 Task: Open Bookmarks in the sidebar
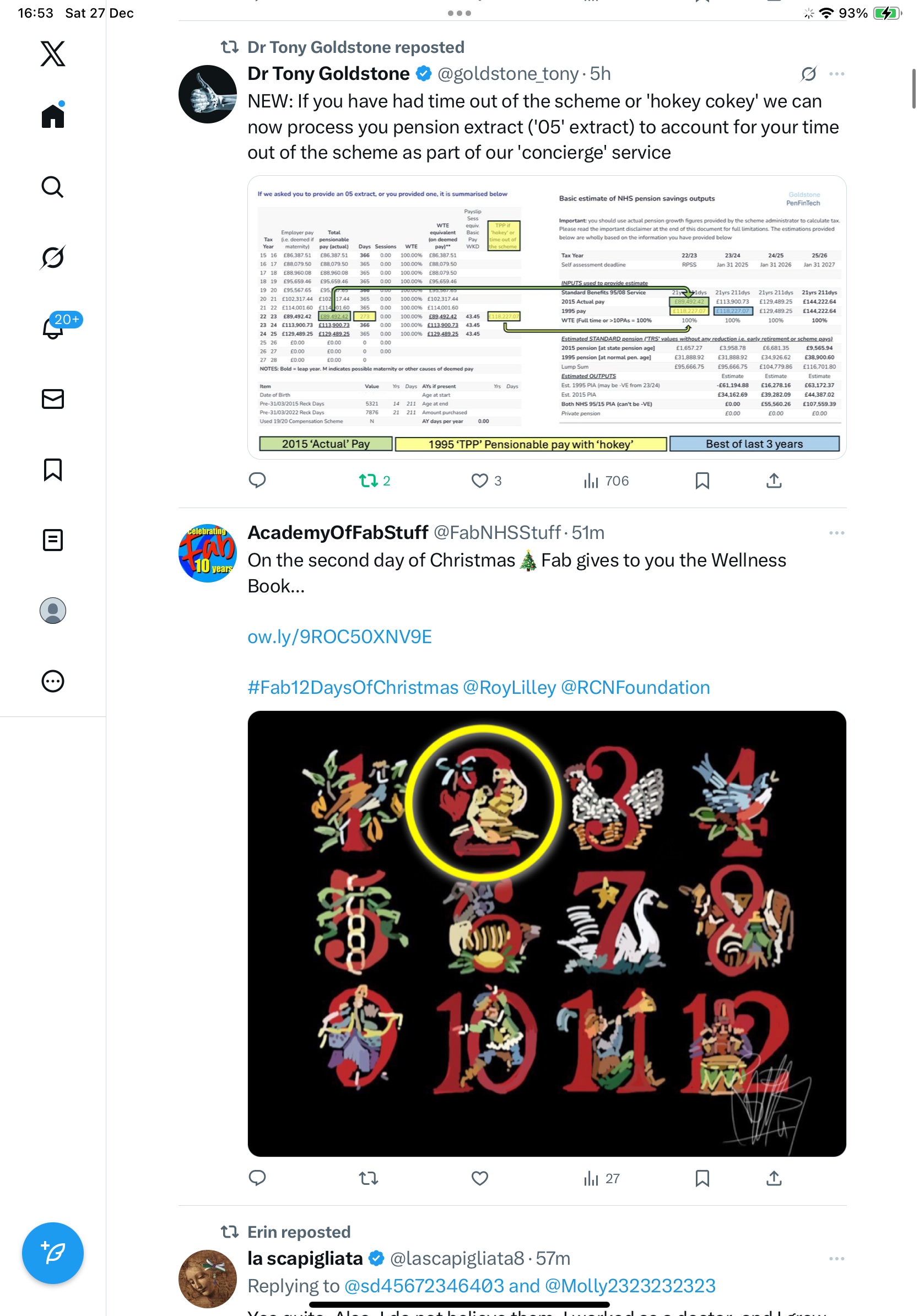[x=53, y=470]
